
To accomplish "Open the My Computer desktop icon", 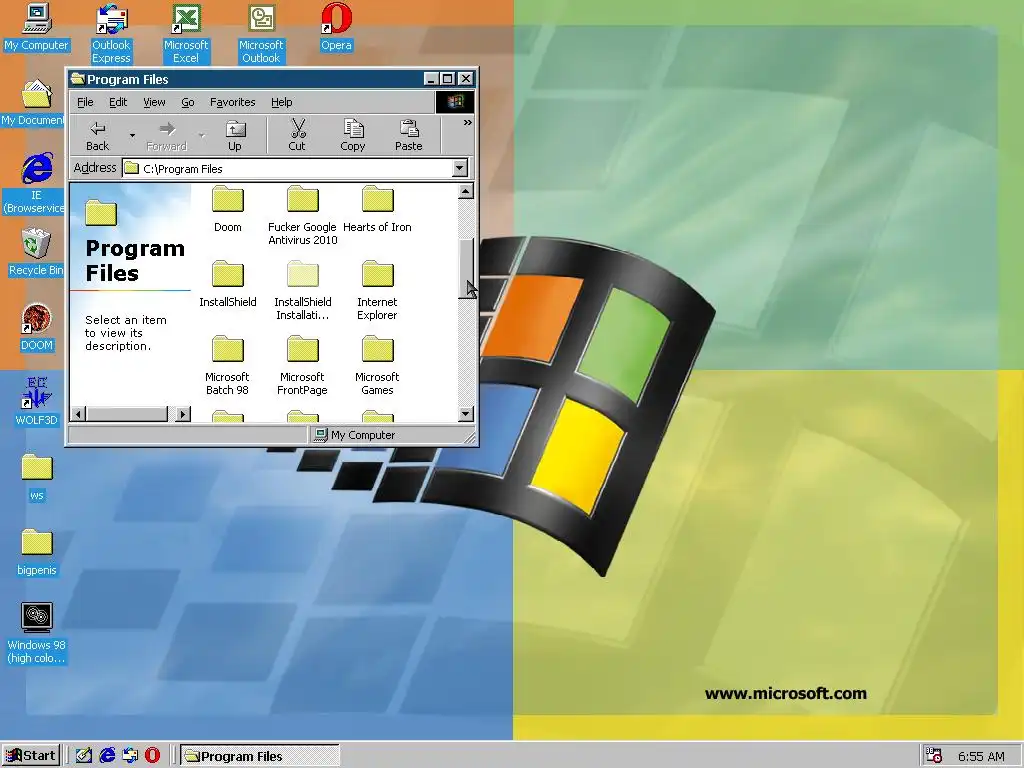I will click(x=37, y=27).
